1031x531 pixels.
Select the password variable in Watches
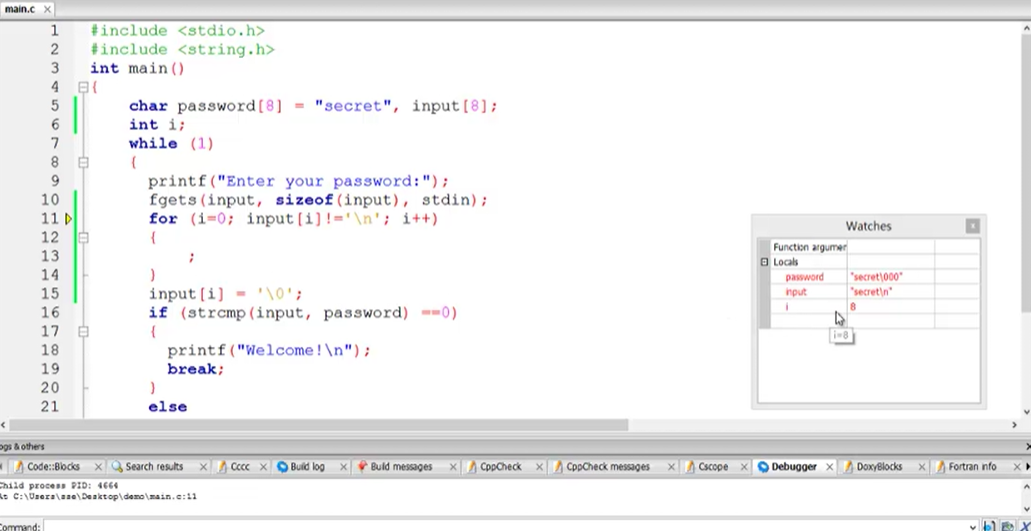point(803,277)
